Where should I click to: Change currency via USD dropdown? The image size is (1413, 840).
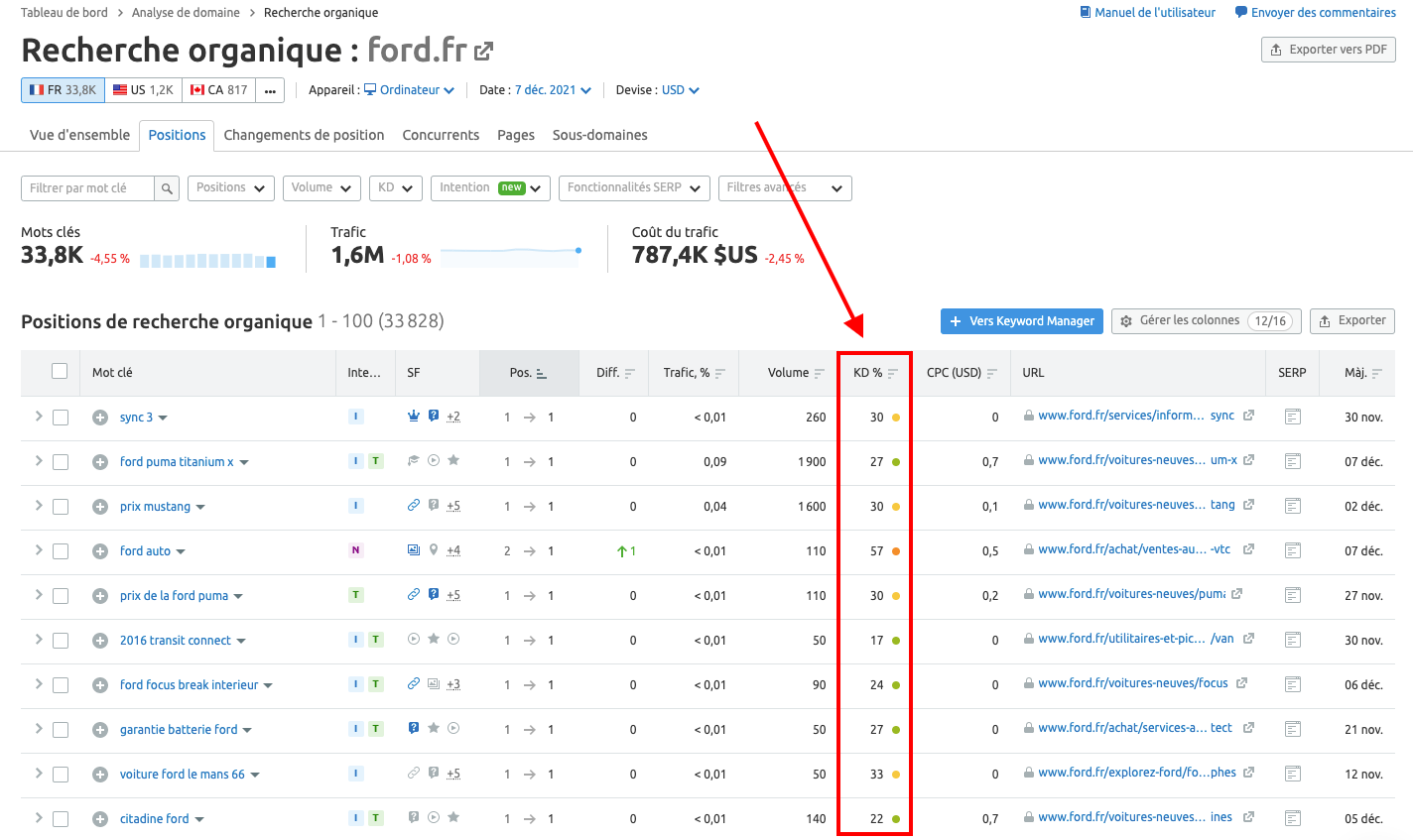click(x=681, y=90)
